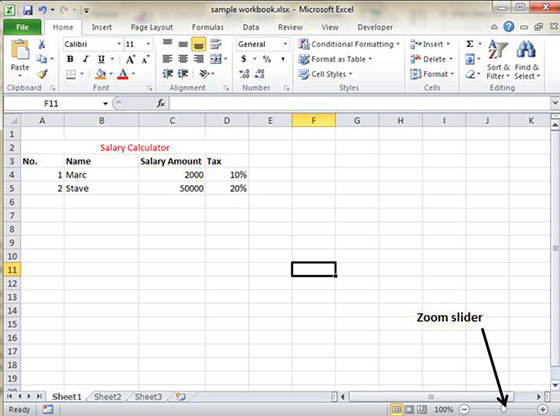This screenshot has width=560, height=416.
Task: Open Format as Table gallery
Action: click(x=335, y=59)
